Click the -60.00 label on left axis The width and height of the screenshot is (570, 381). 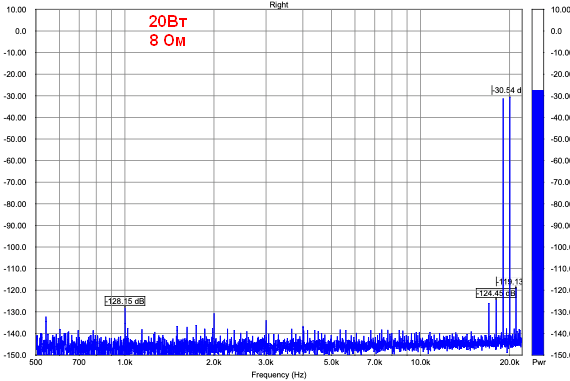15,161
